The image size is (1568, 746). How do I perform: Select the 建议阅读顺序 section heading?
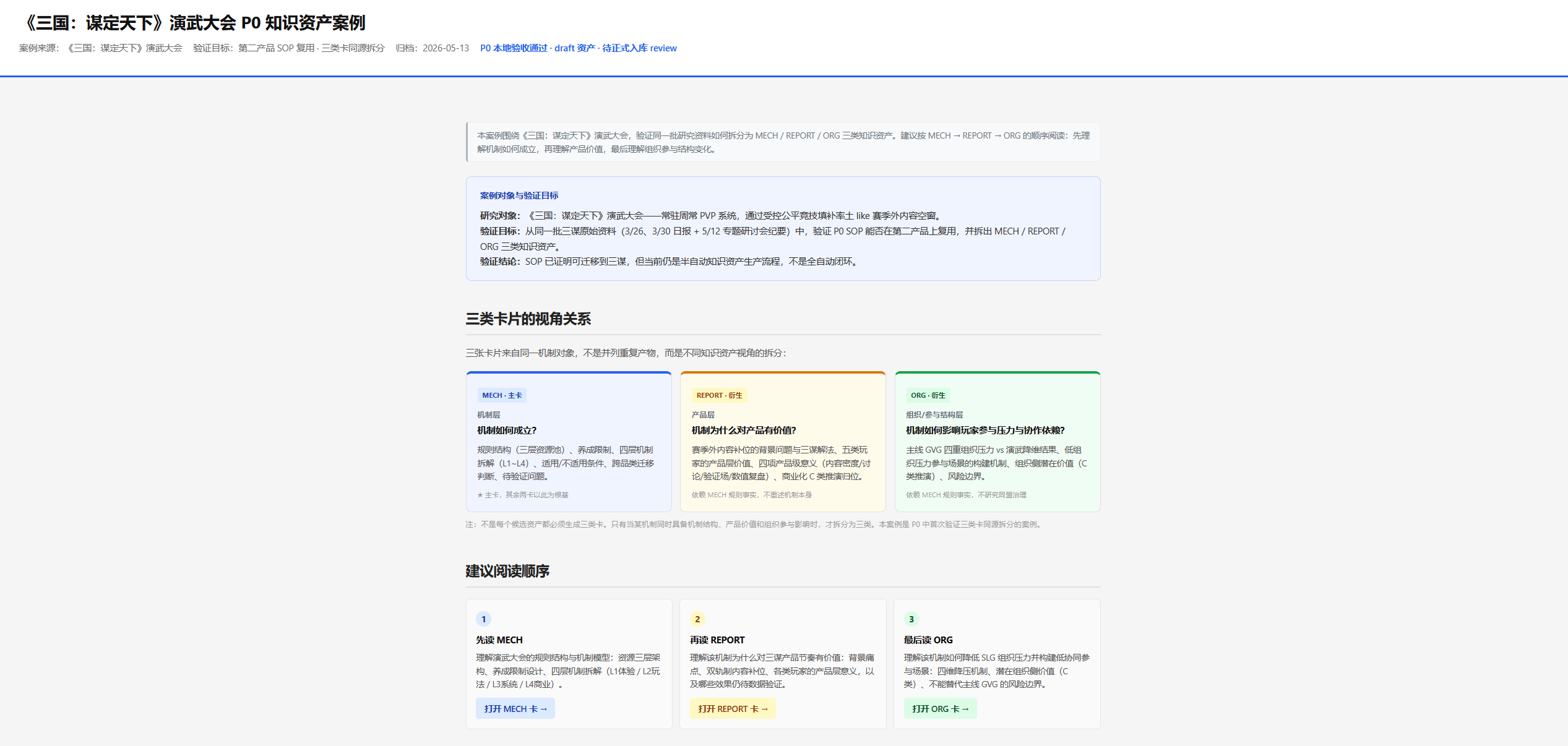[507, 572]
